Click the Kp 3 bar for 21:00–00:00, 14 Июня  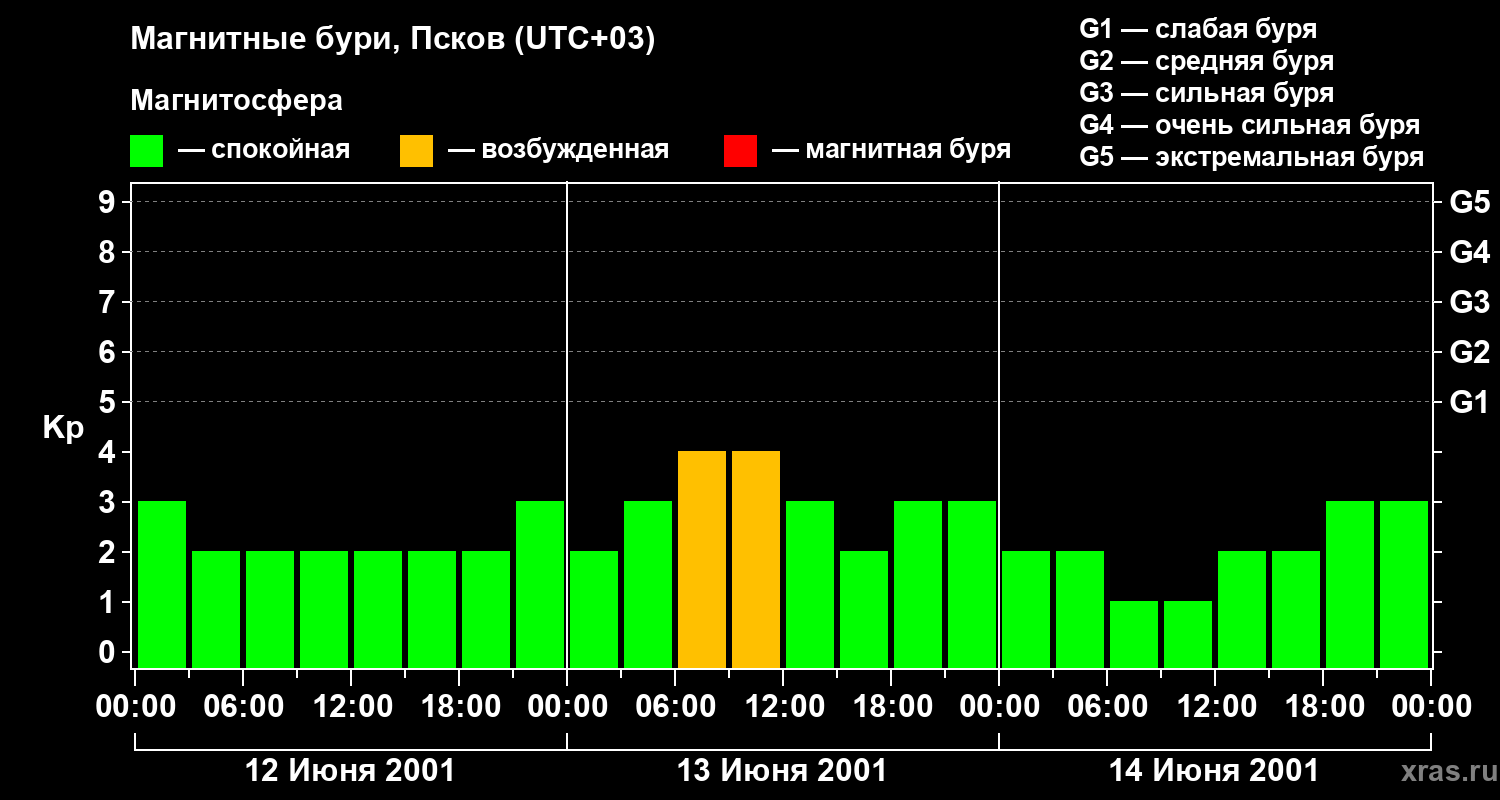pyautogui.click(x=1404, y=584)
